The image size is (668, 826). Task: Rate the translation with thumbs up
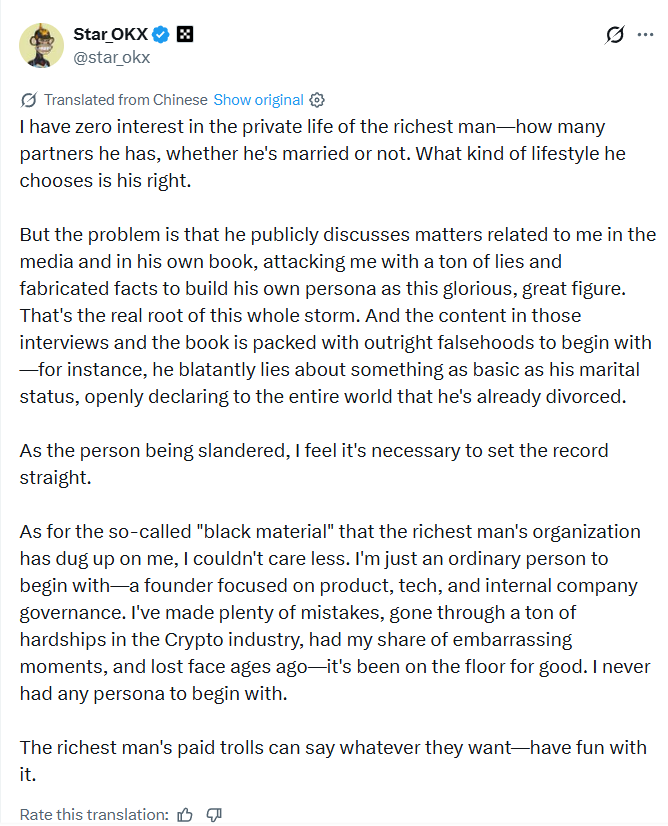(185, 815)
